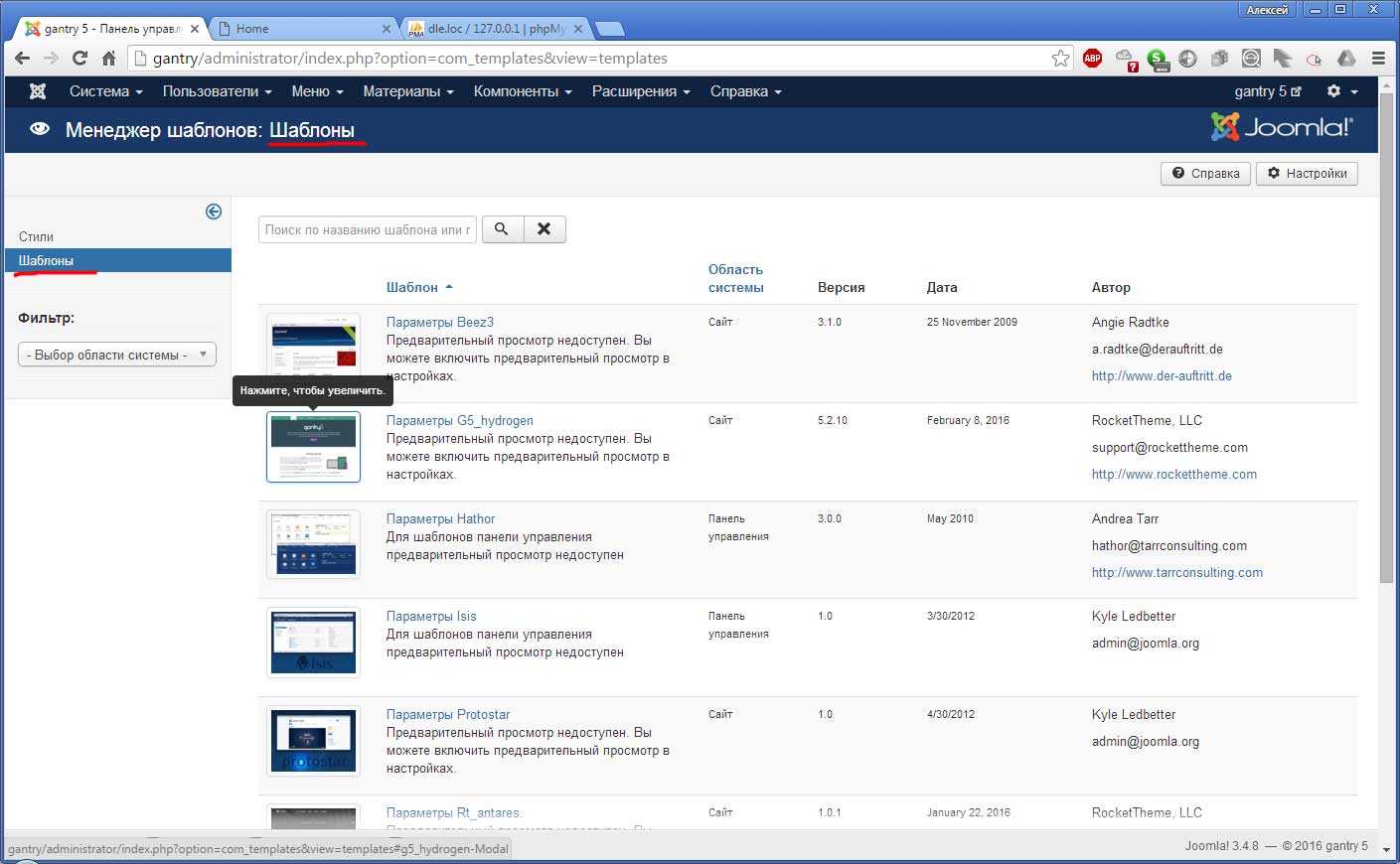Click the Настройки toolbar button
The width and height of the screenshot is (1400, 864).
coord(1307,173)
